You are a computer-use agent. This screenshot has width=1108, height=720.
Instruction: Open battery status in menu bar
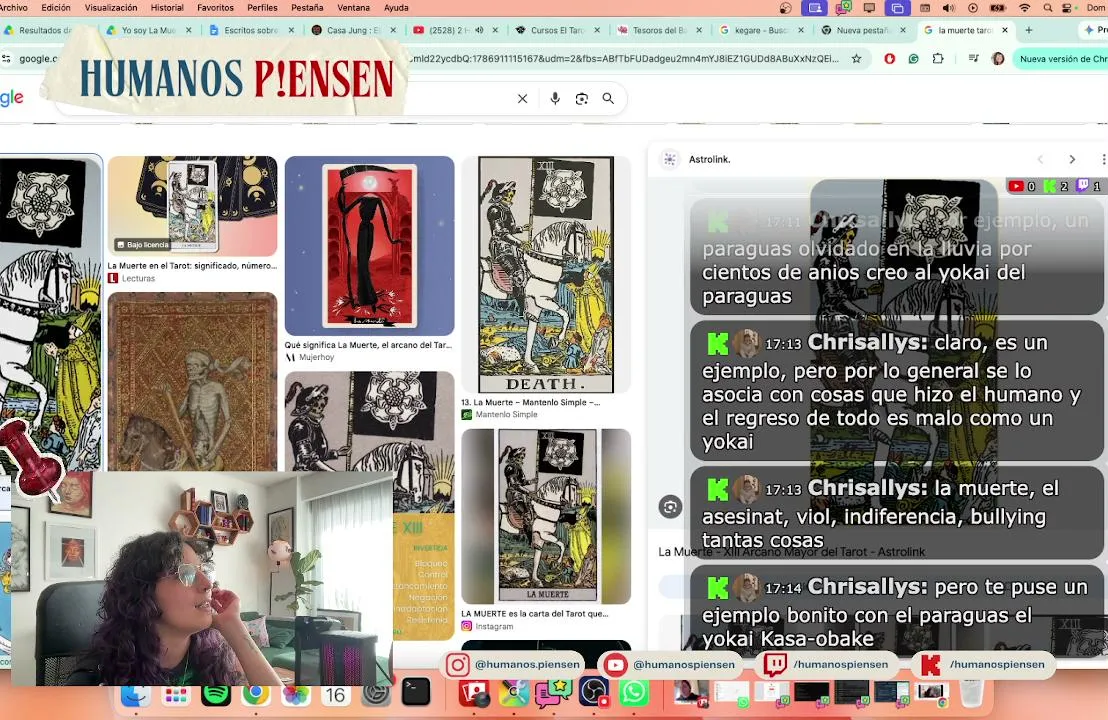[x=998, y=8]
